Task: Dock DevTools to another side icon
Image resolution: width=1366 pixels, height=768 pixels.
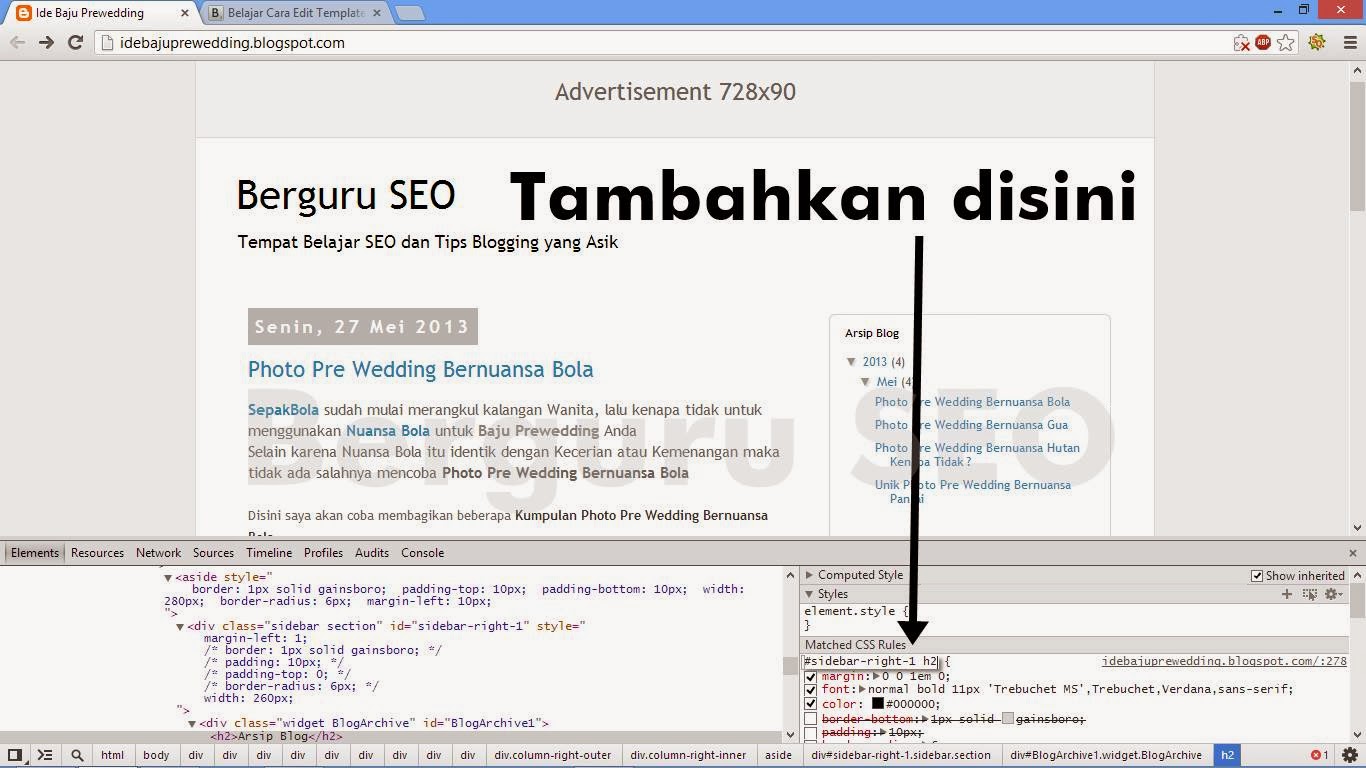Action: point(15,755)
